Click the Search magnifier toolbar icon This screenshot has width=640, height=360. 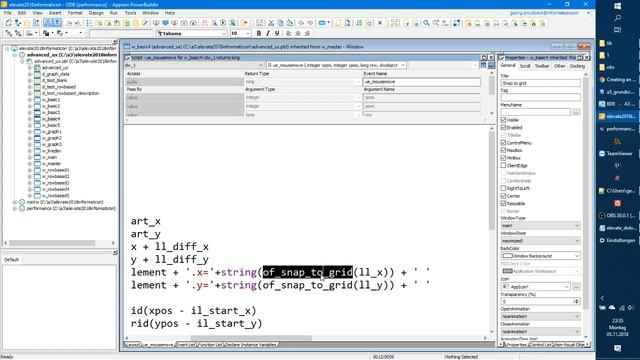426,23
